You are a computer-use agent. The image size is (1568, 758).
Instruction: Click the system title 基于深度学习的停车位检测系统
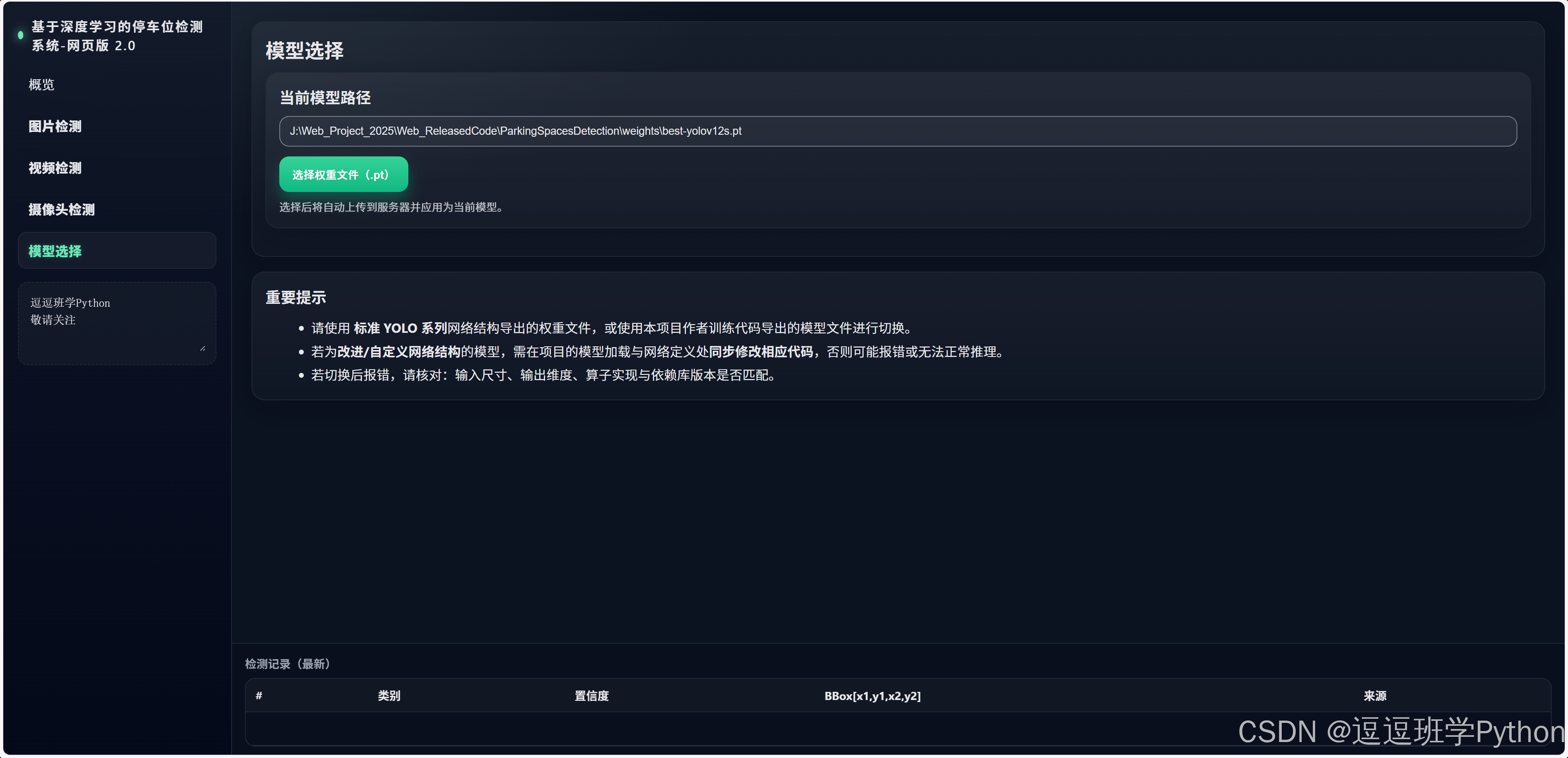[x=117, y=36]
